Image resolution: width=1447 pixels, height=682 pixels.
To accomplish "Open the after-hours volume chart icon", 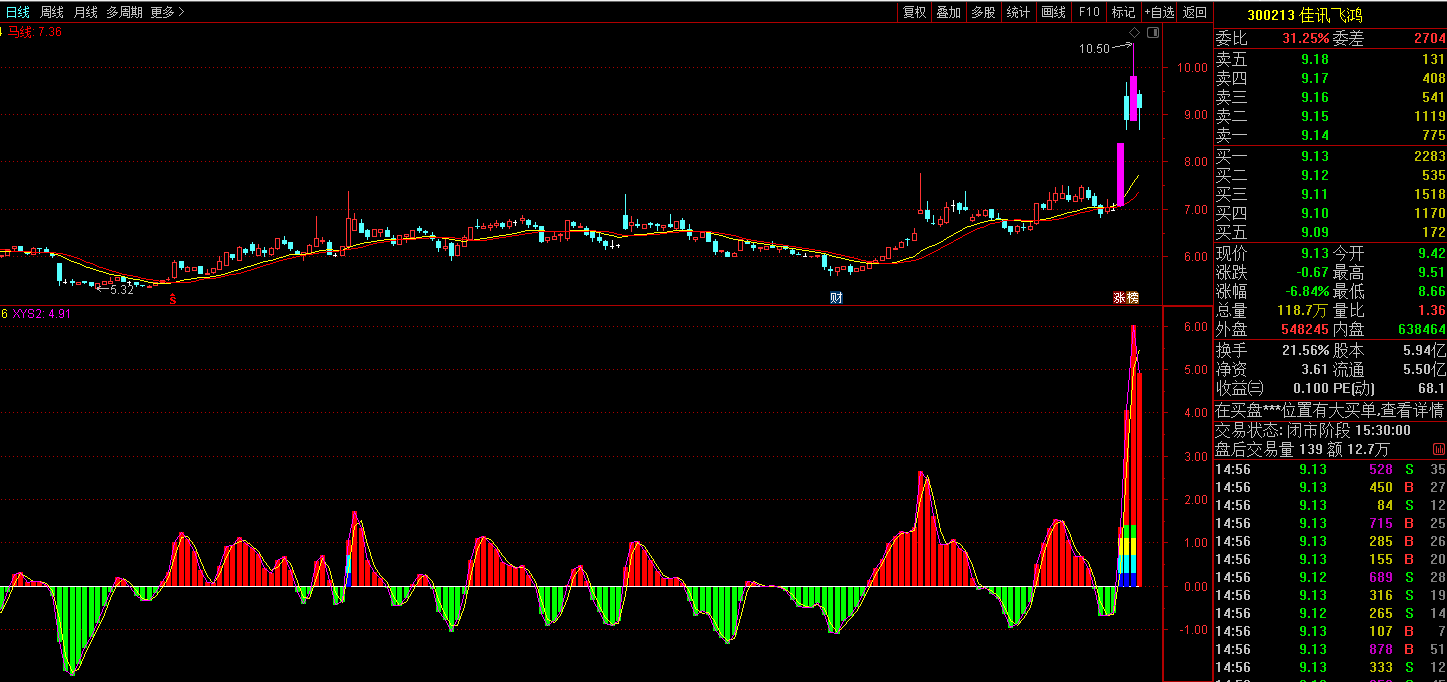I will tap(1439, 451).
